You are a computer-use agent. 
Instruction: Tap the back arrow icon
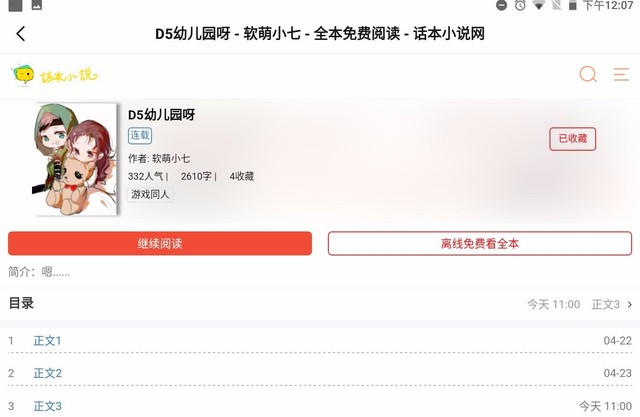tap(21, 34)
